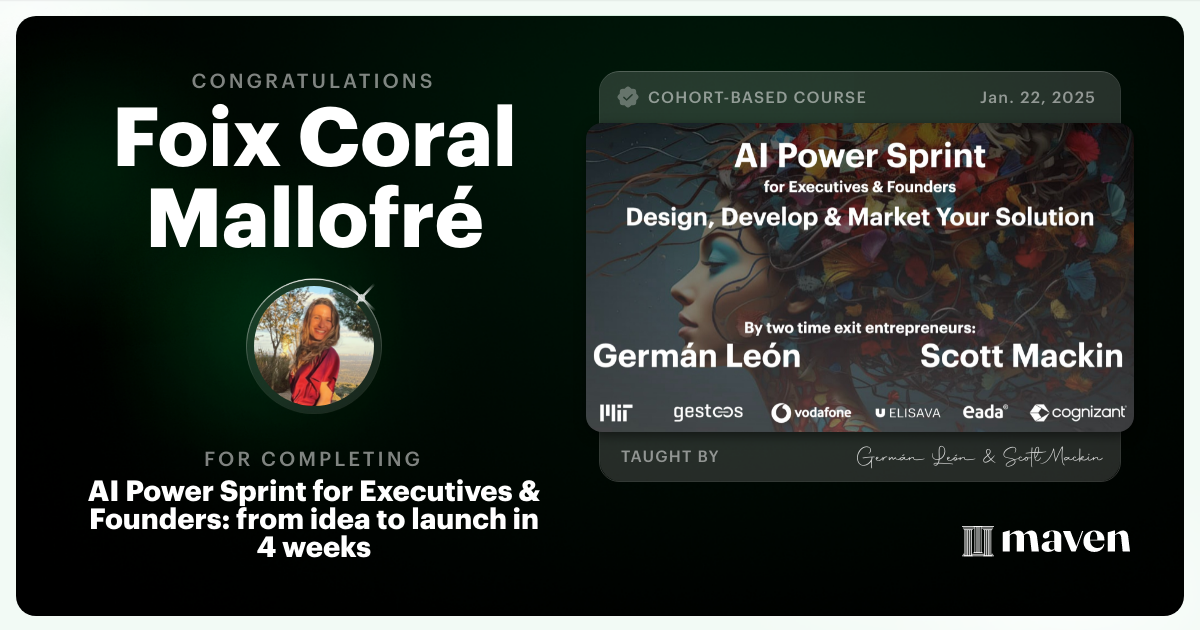This screenshot has width=1200, height=630.
Task: Click the eada logo
Action: (984, 412)
